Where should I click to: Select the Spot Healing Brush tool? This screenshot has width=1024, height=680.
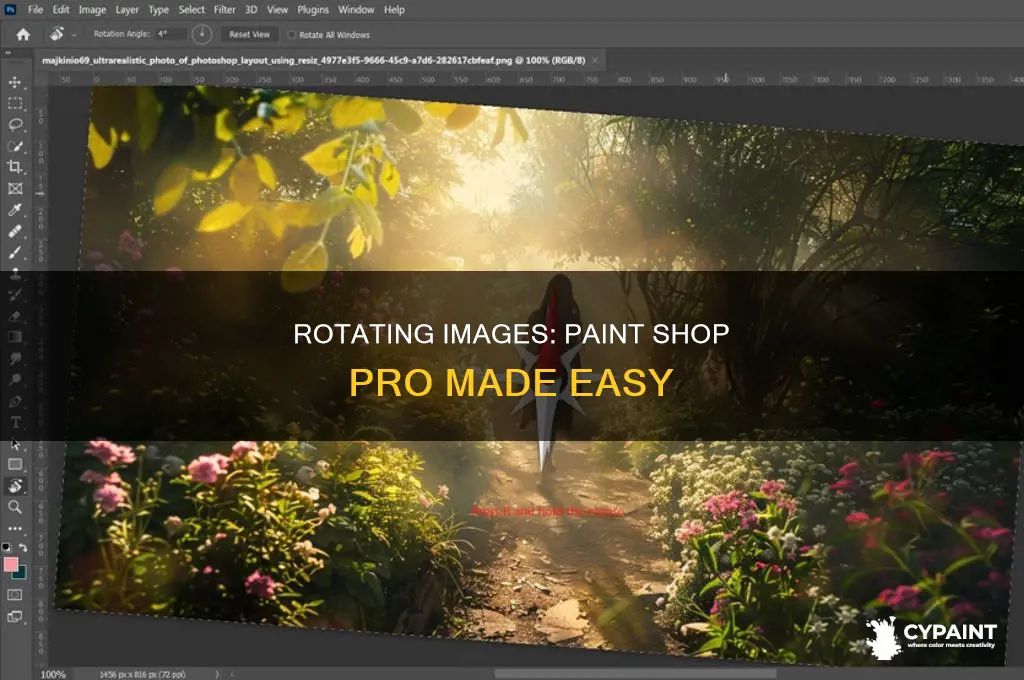click(14, 231)
